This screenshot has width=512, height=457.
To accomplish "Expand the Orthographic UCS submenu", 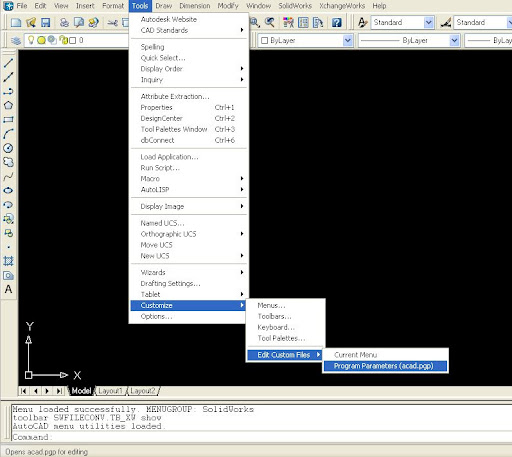I will click(x=189, y=234).
